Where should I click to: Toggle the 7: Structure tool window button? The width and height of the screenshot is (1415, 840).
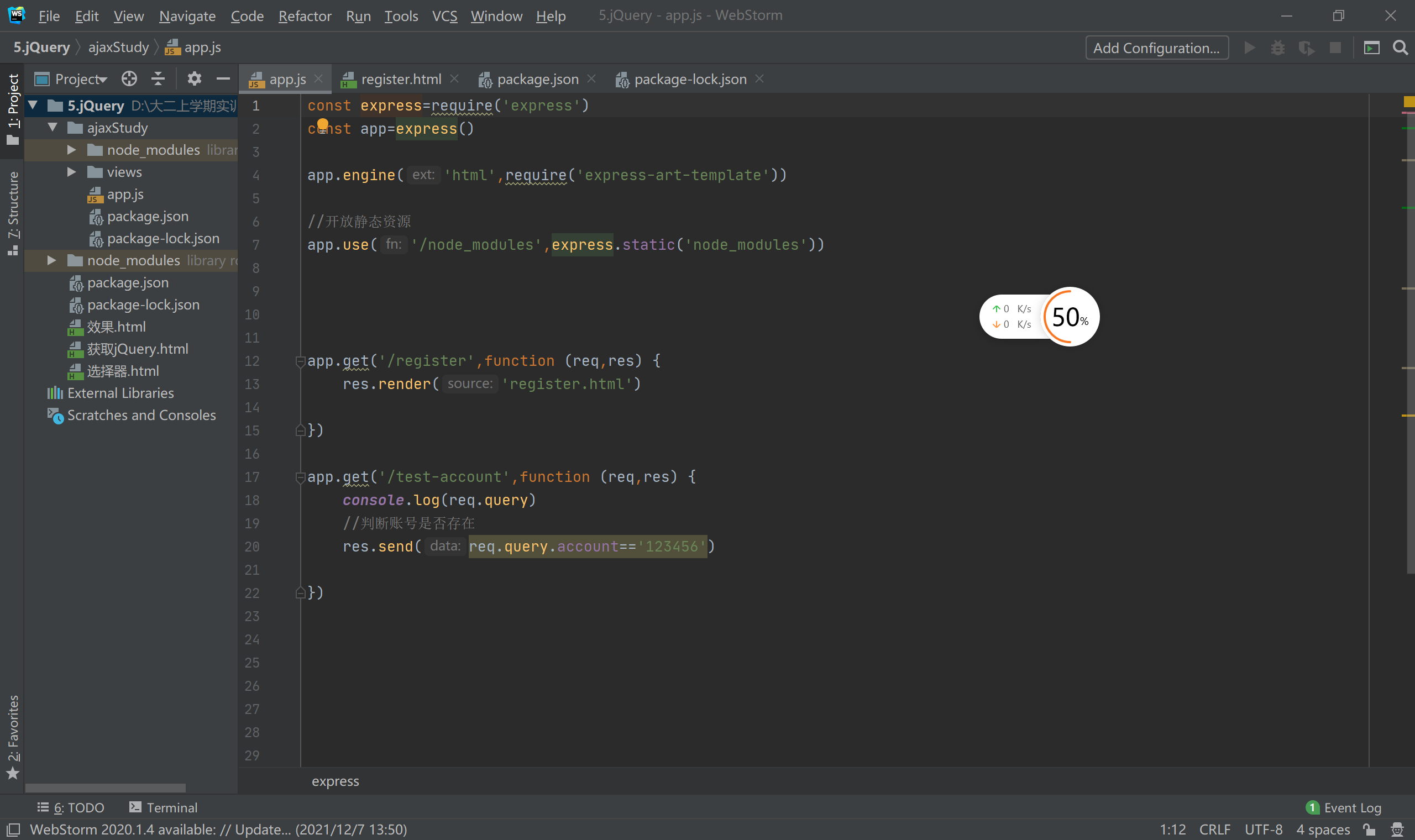click(x=13, y=212)
